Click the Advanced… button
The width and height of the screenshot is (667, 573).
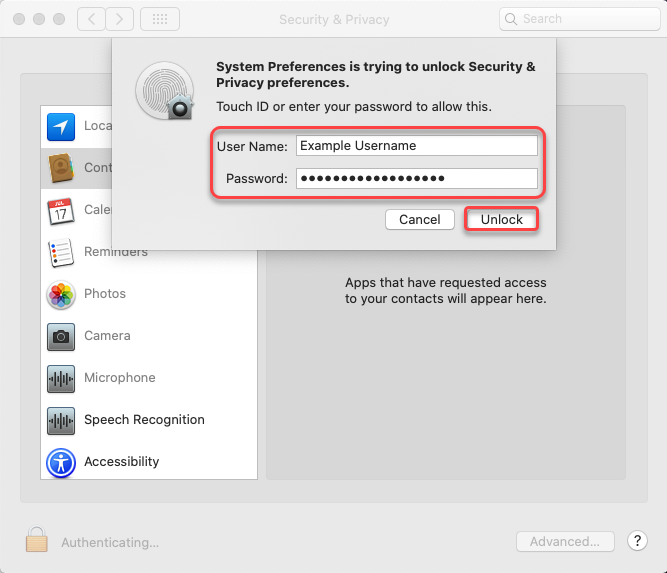tap(565, 542)
